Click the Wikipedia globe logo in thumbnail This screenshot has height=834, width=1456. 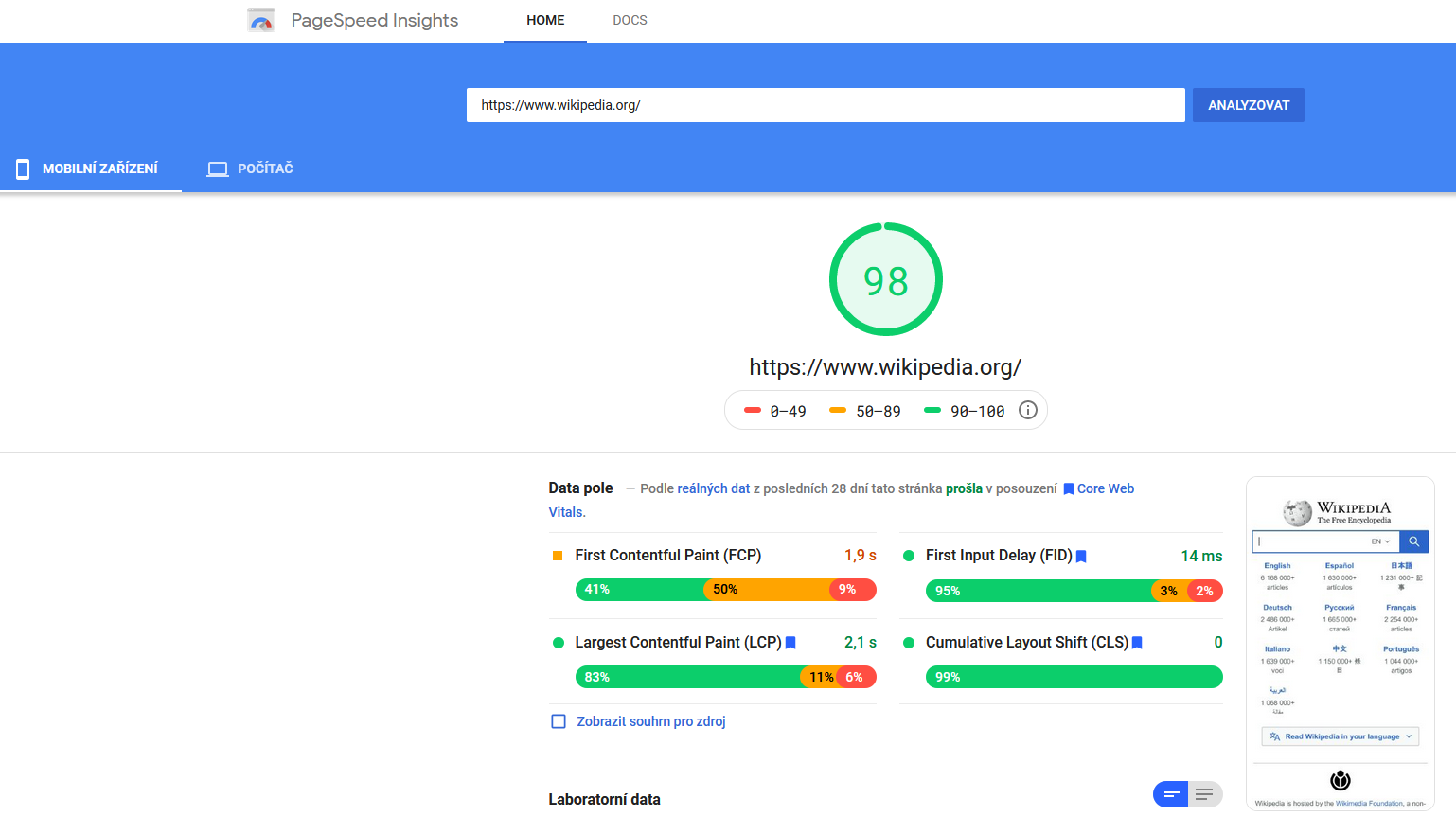pyautogui.click(x=1297, y=512)
